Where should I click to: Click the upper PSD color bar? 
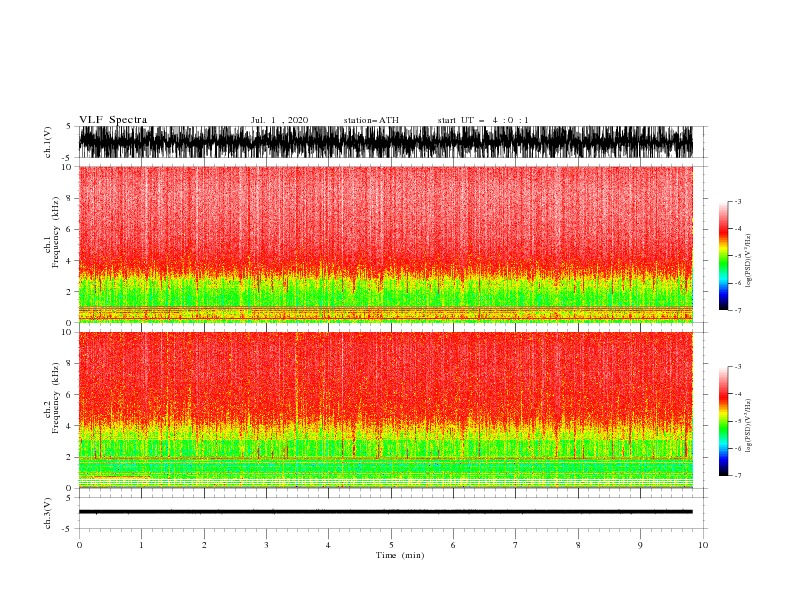click(723, 255)
